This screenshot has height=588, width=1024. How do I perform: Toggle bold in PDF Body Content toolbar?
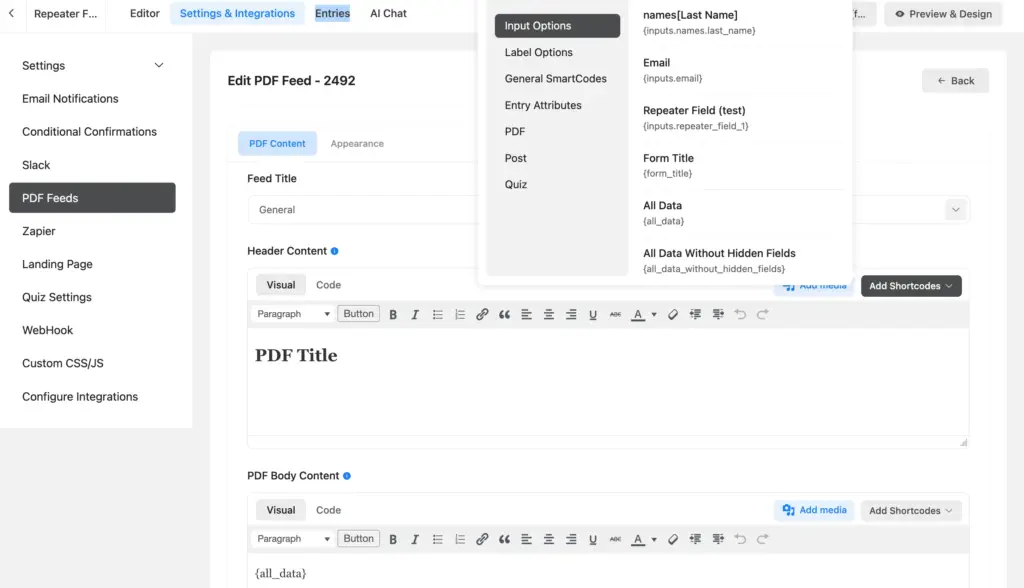point(392,539)
